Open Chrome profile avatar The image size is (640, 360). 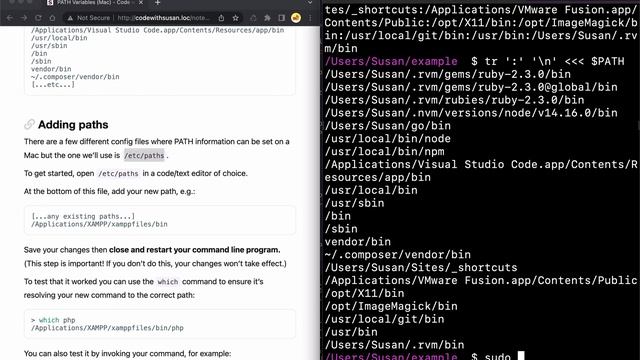click(x=296, y=18)
